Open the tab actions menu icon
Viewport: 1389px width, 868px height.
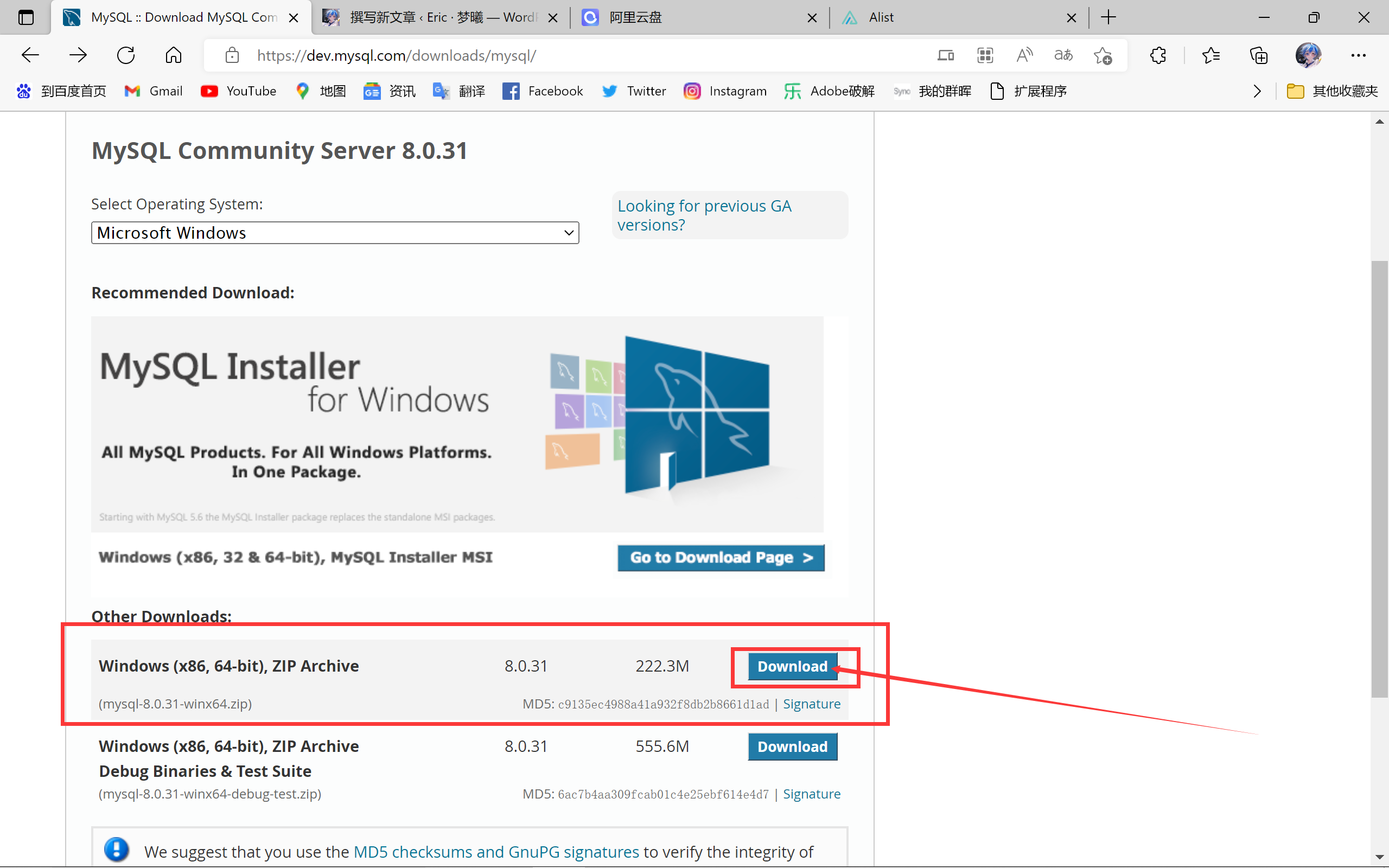point(26,17)
